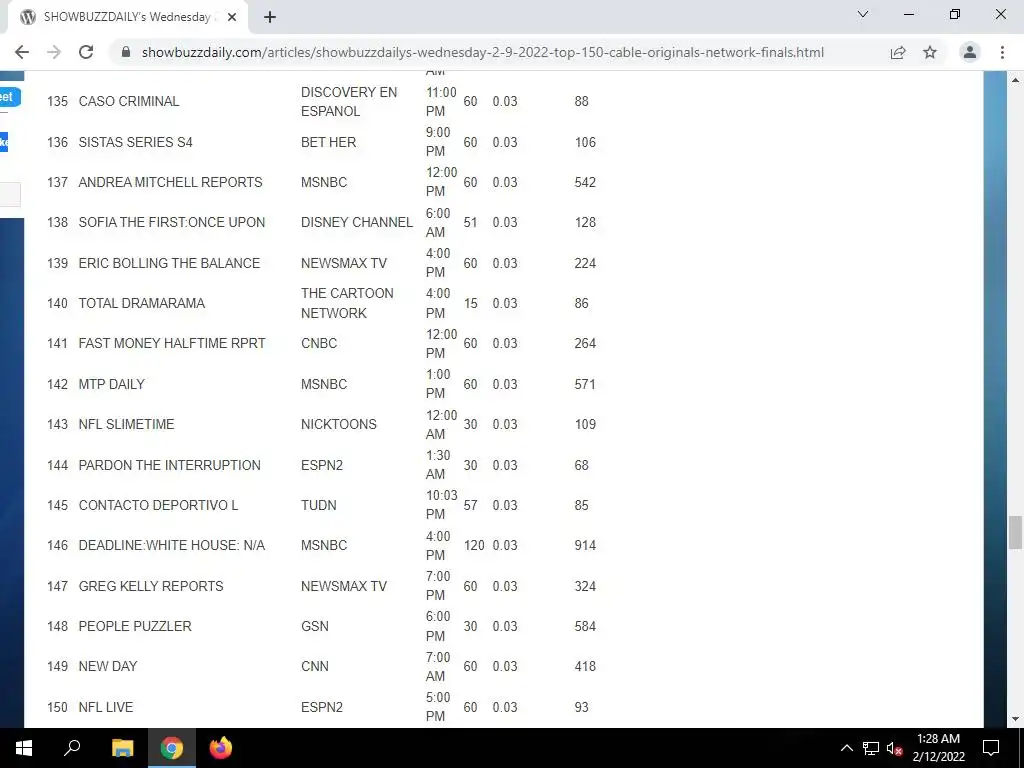Click the 10:03 PM time cell
The image size is (1024, 768).
click(x=441, y=505)
